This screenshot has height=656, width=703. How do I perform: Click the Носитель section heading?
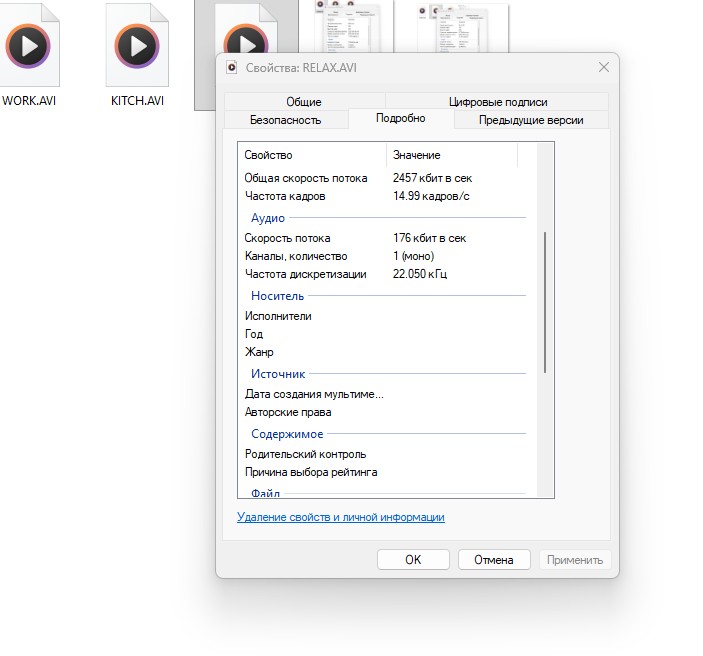pyautogui.click(x=277, y=296)
